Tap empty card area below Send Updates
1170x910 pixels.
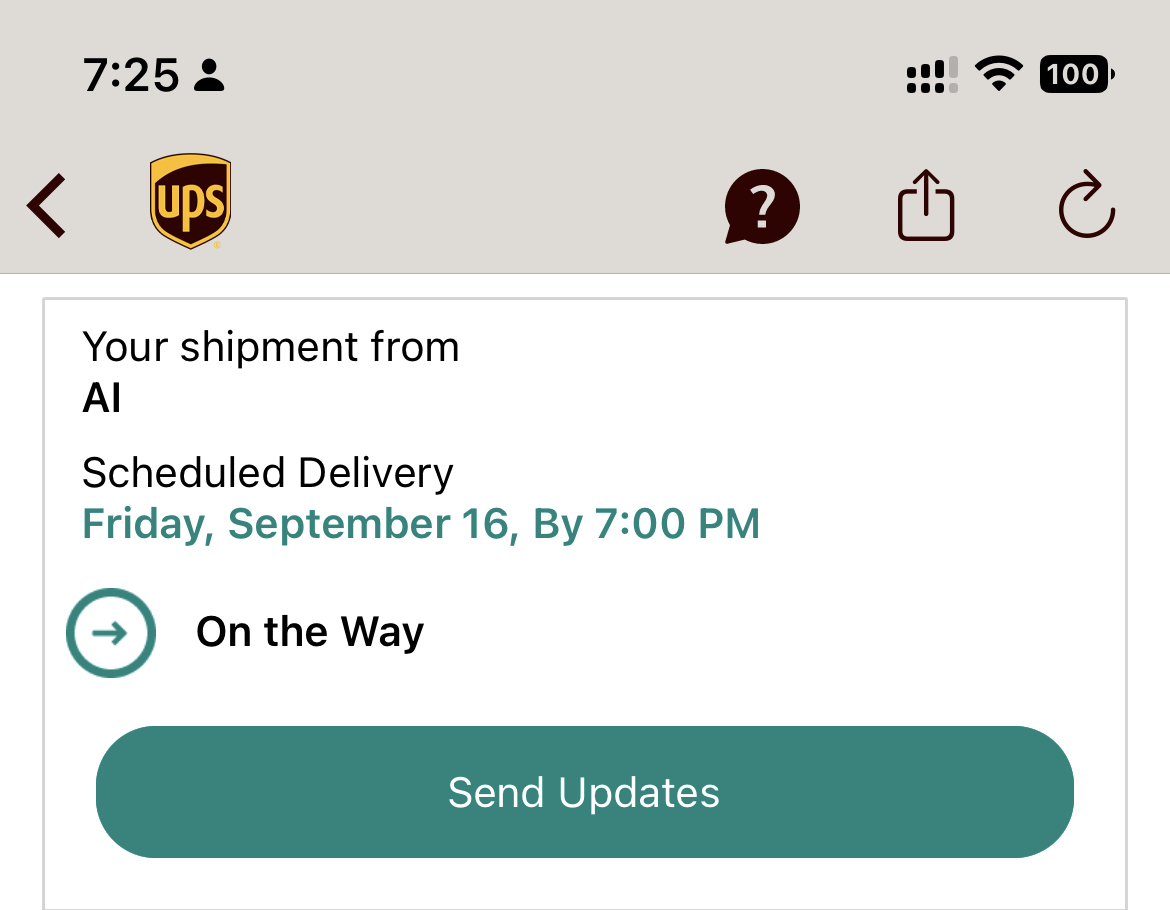tap(584, 884)
